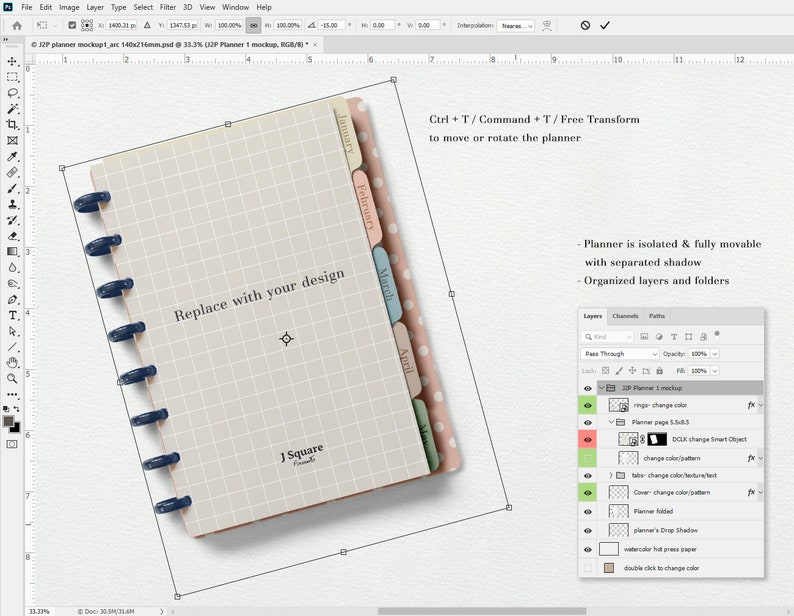Image resolution: width=794 pixels, height=616 pixels.
Task: Select the Eraser tool
Action: coord(12,236)
